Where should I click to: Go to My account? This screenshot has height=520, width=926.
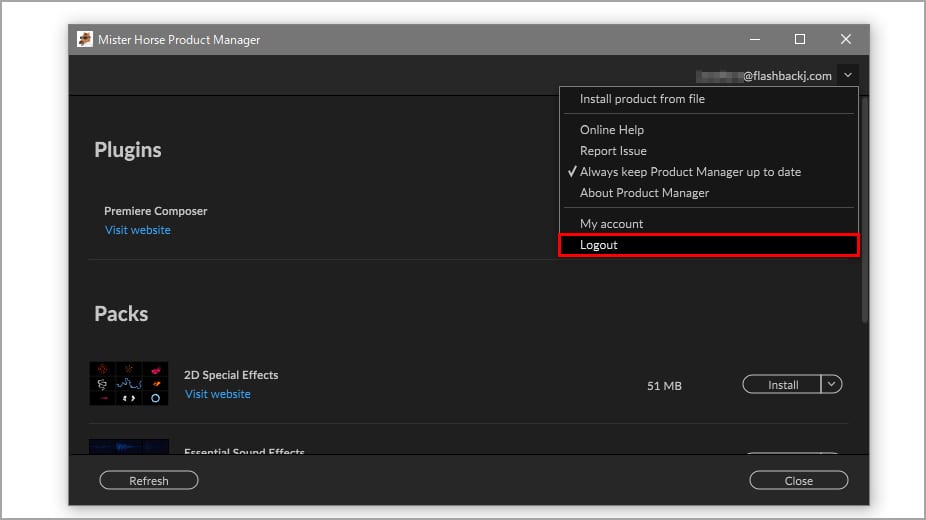611,224
